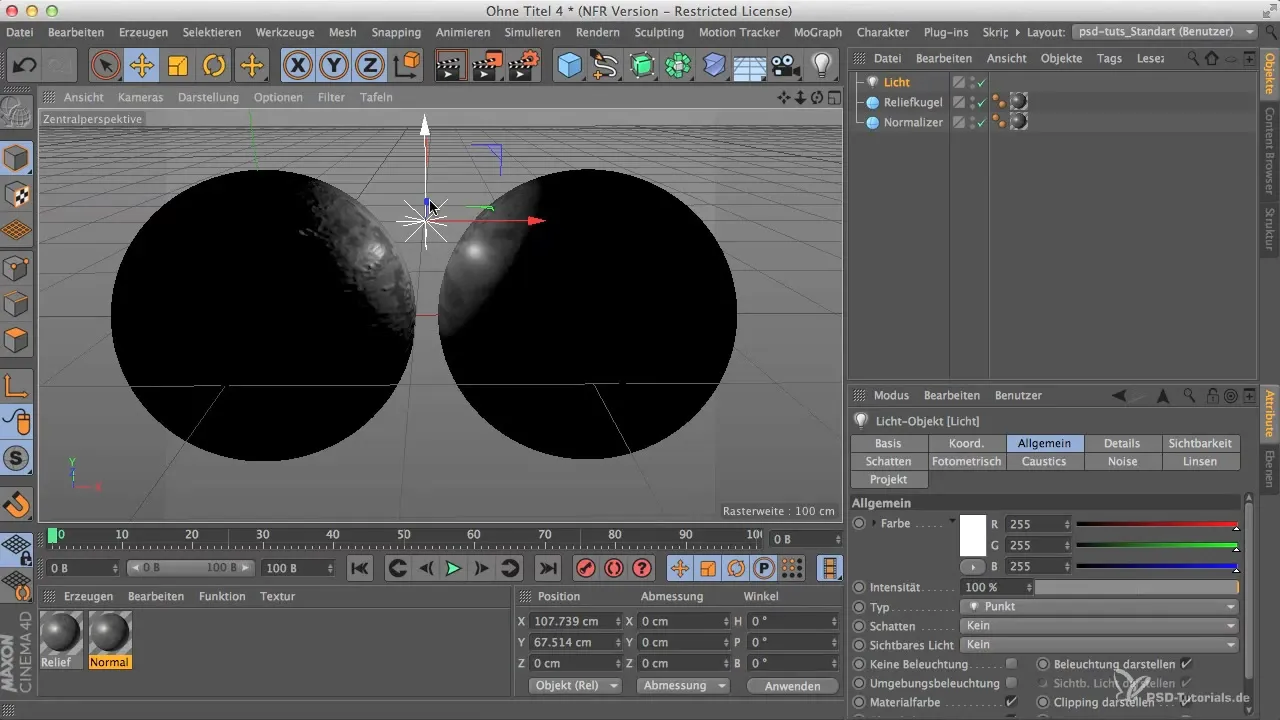The image size is (1280, 720).
Task: Select the S snapping icon in left toolbar
Action: [x=17, y=459]
